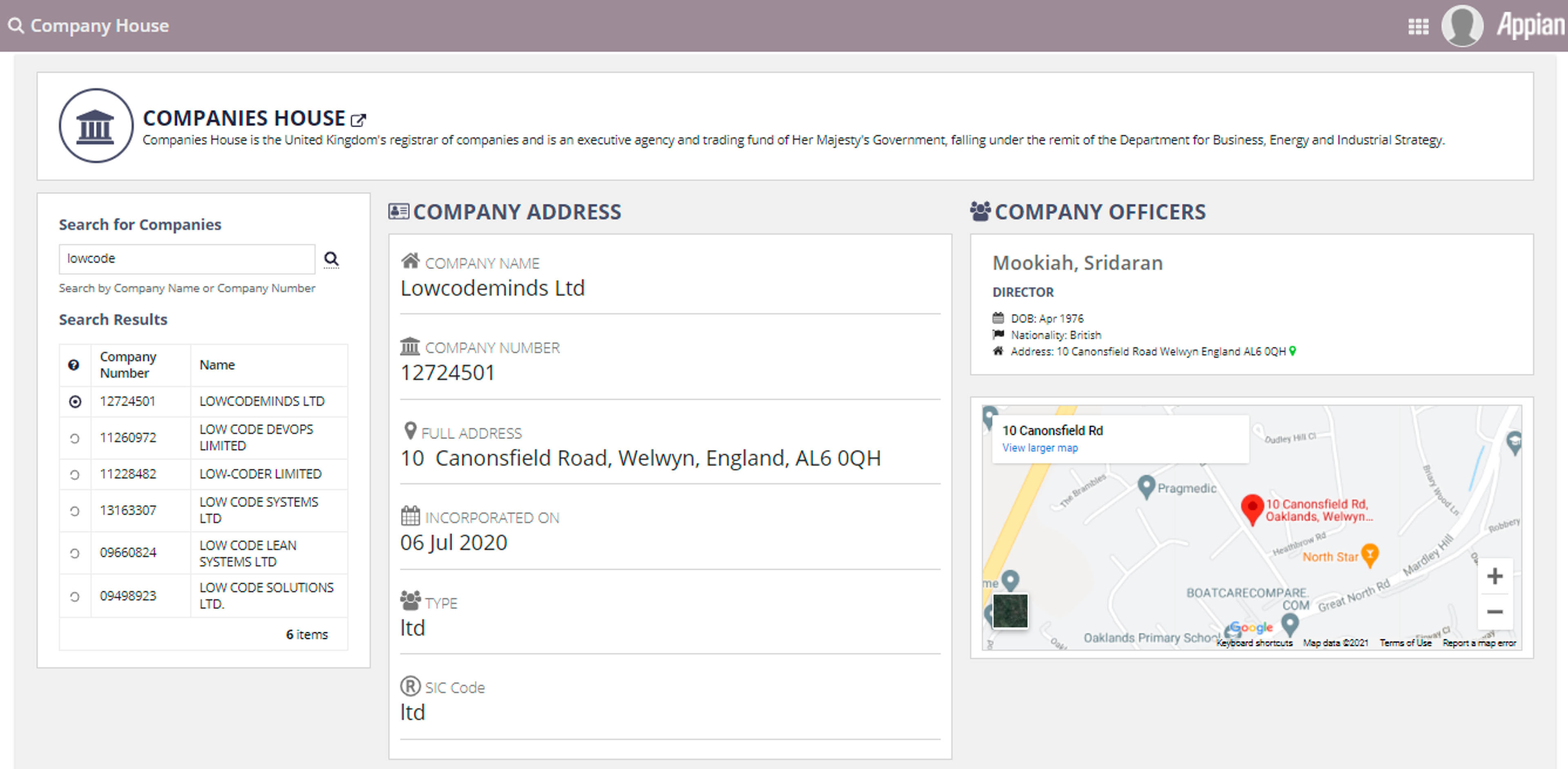Click the home icon beside officer Address
The image size is (1568, 769).
[x=998, y=351]
